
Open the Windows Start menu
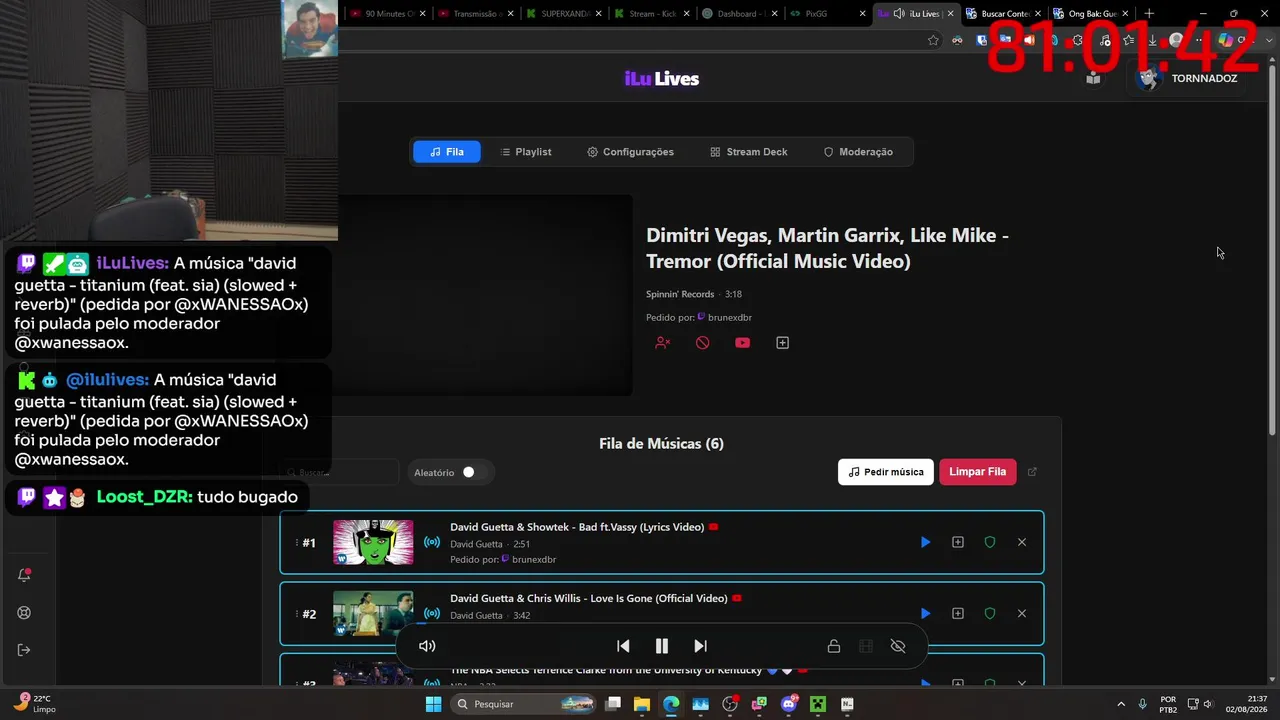tap(433, 704)
